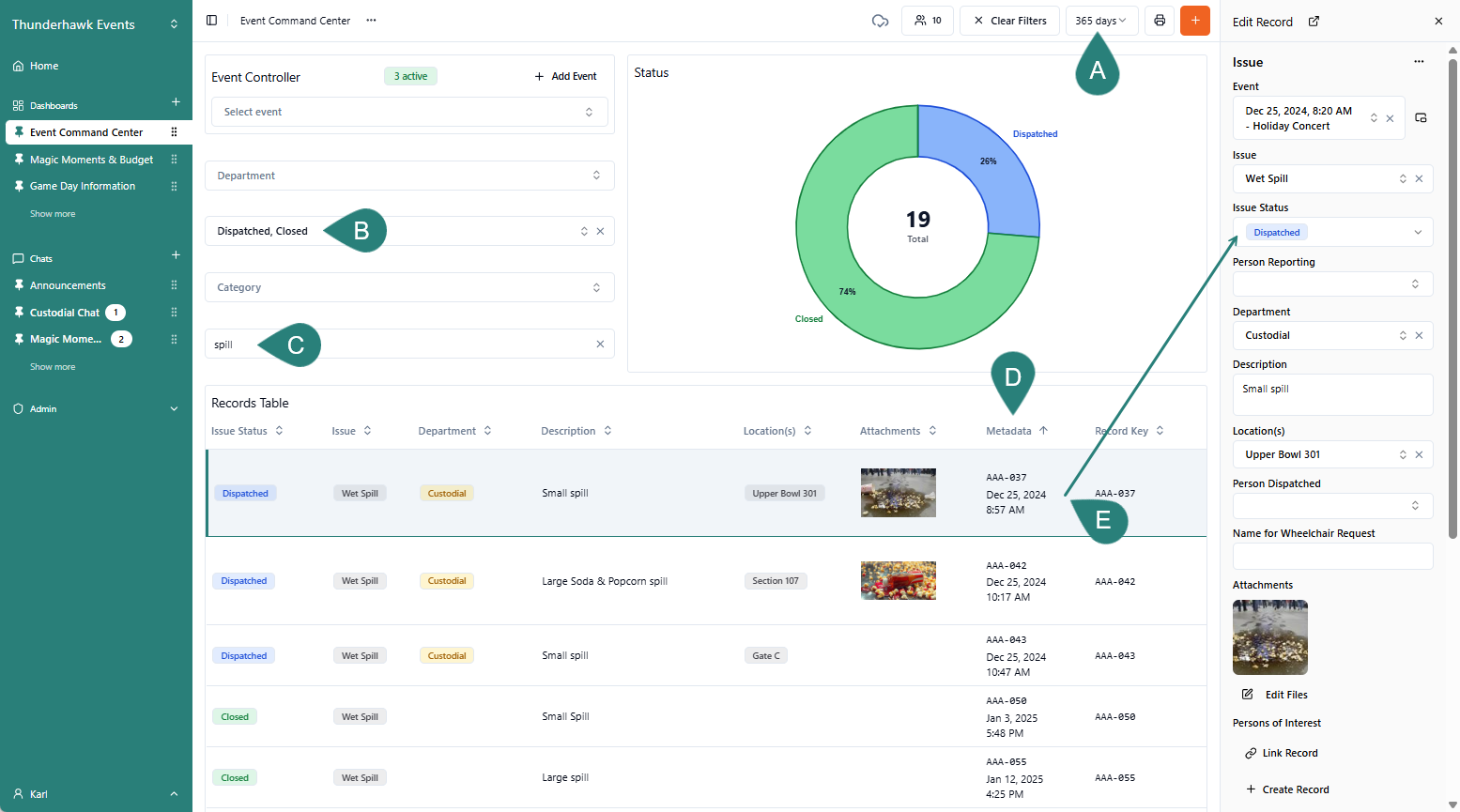Image resolution: width=1460 pixels, height=812 pixels.
Task: Open Magic Moments & Budget dashboard
Action: coord(91,160)
